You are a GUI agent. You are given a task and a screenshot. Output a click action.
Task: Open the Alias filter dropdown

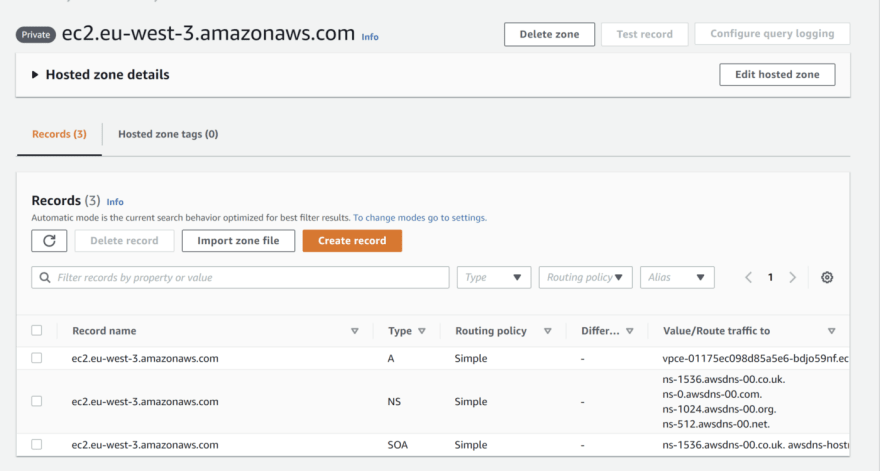click(x=677, y=277)
